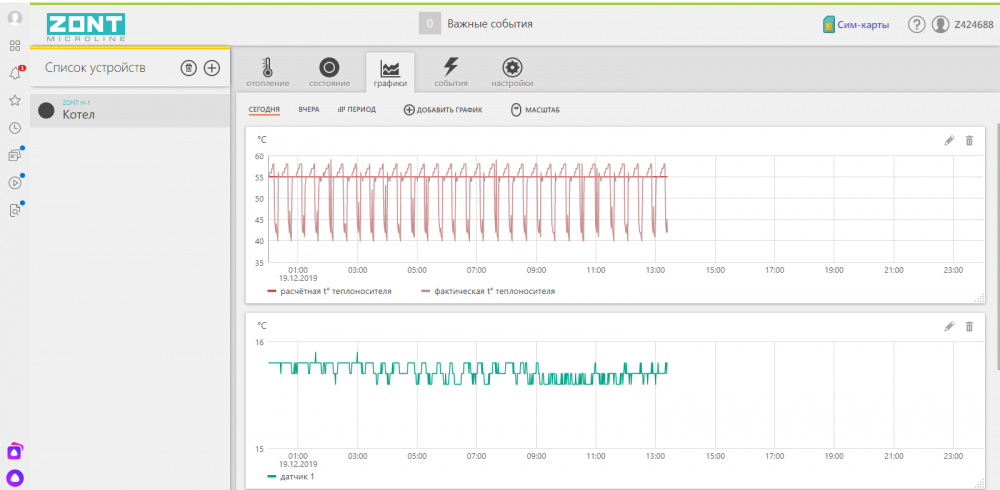The image size is (1000, 490).
Task: Switch to the 'отопление' tab
Action: point(267,72)
